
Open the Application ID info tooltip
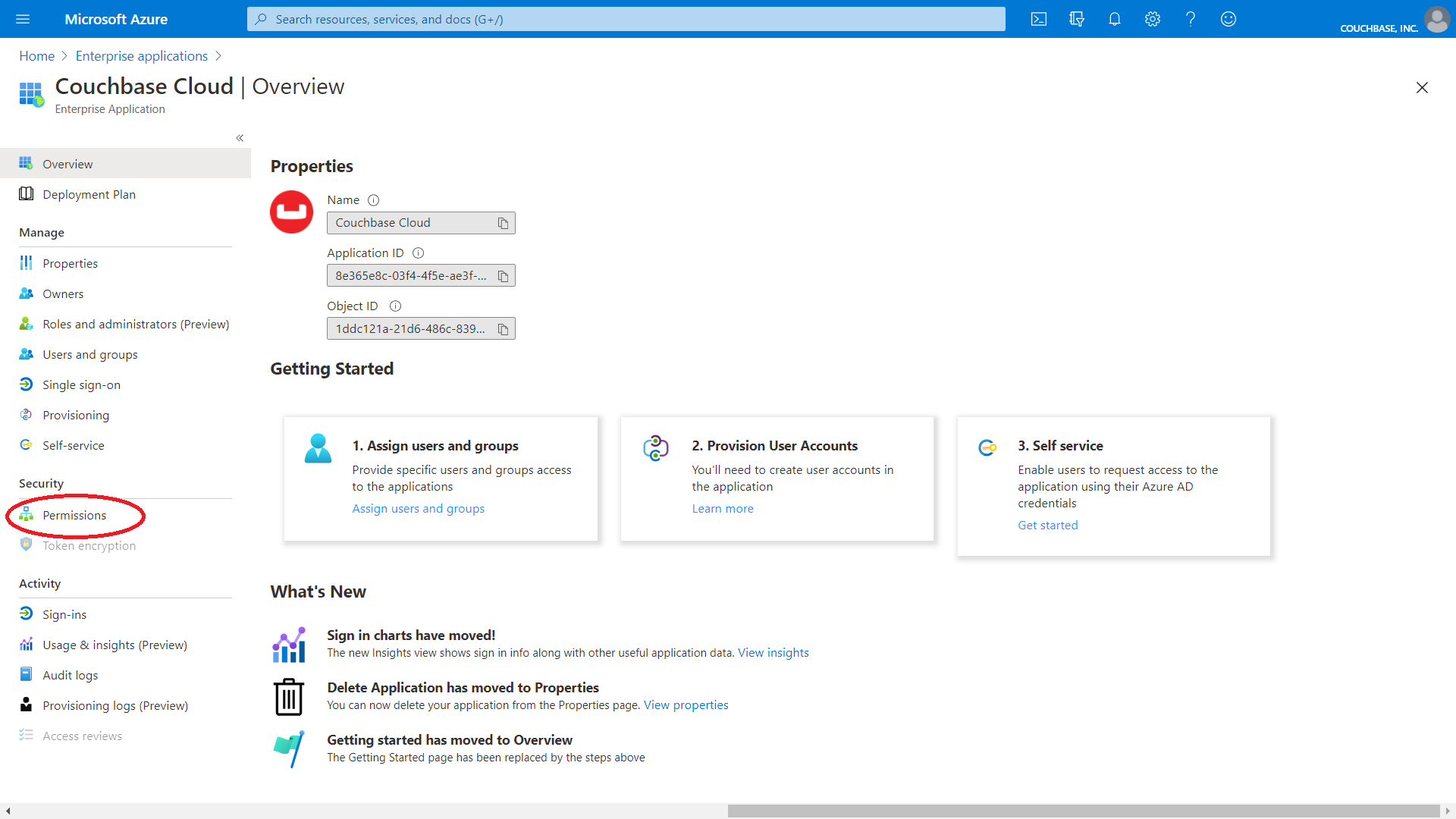coord(419,253)
